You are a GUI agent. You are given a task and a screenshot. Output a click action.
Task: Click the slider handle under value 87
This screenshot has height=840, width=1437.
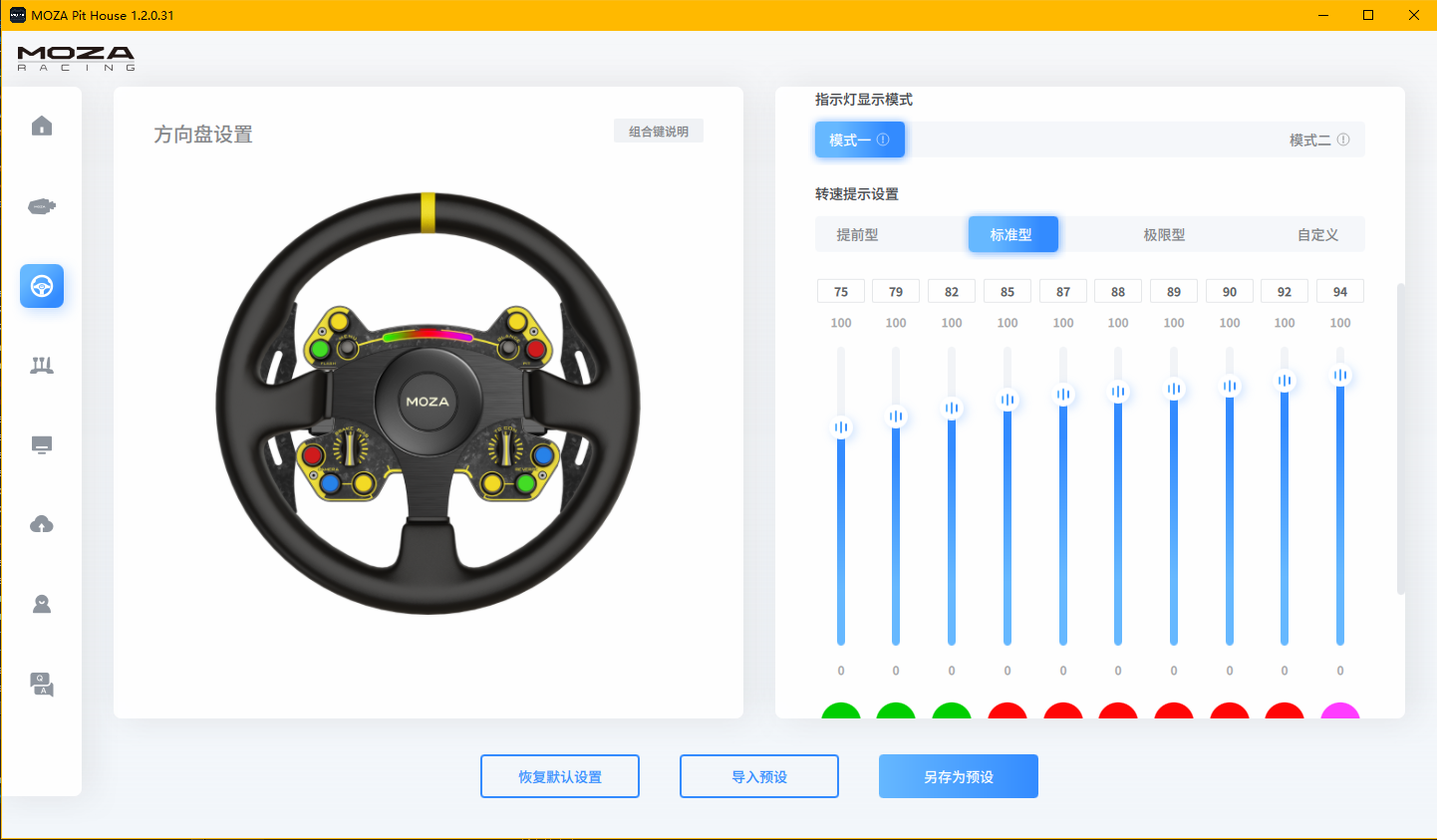(x=1063, y=395)
